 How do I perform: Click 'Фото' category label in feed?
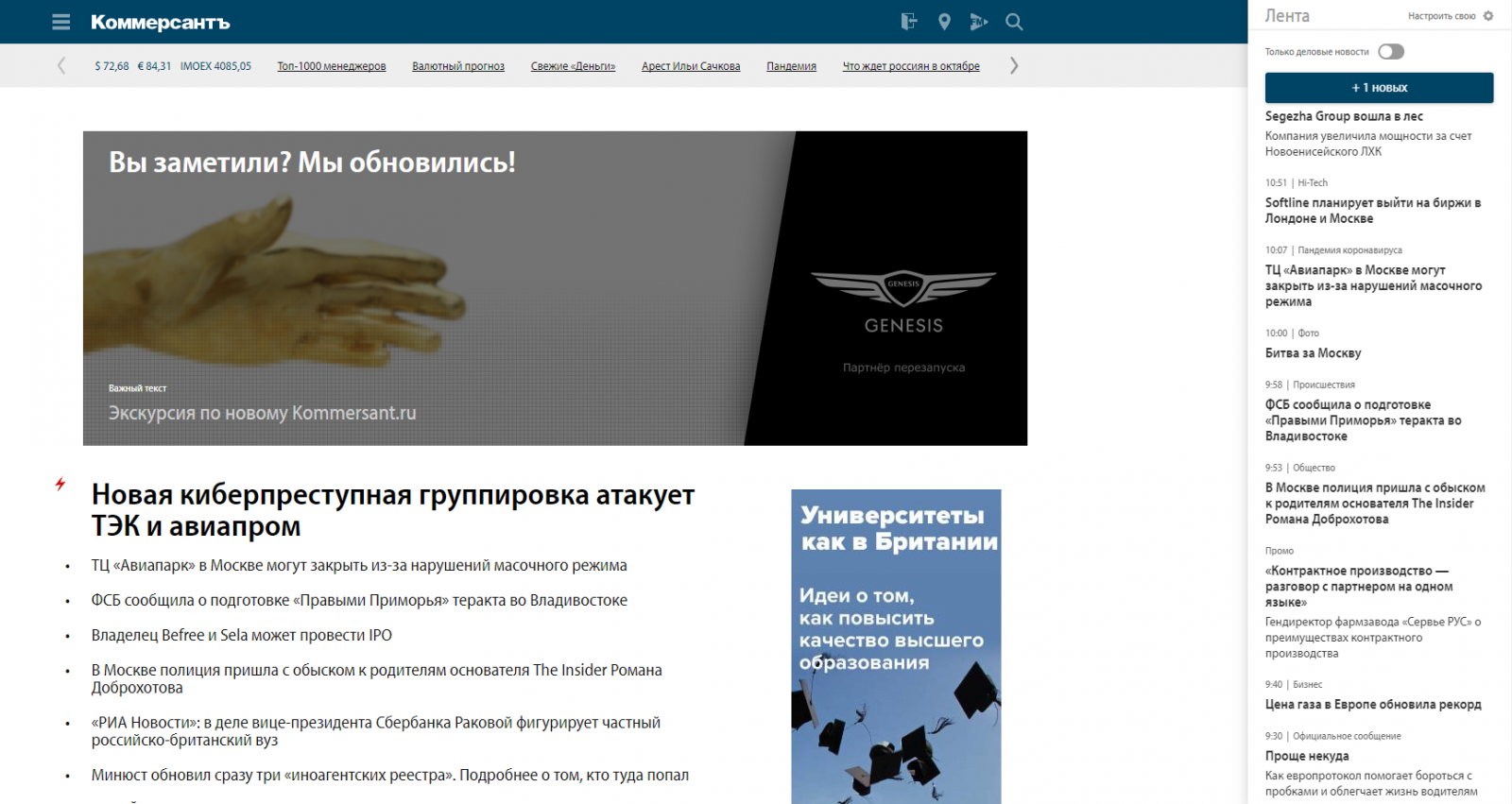click(1308, 333)
